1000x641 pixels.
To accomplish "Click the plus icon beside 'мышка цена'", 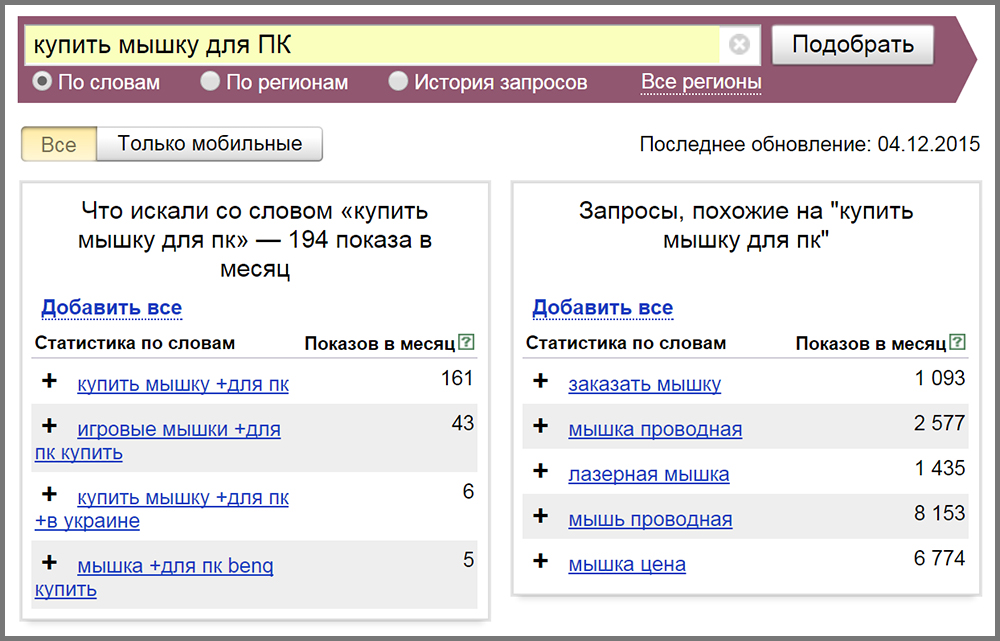I will coord(541,561).
